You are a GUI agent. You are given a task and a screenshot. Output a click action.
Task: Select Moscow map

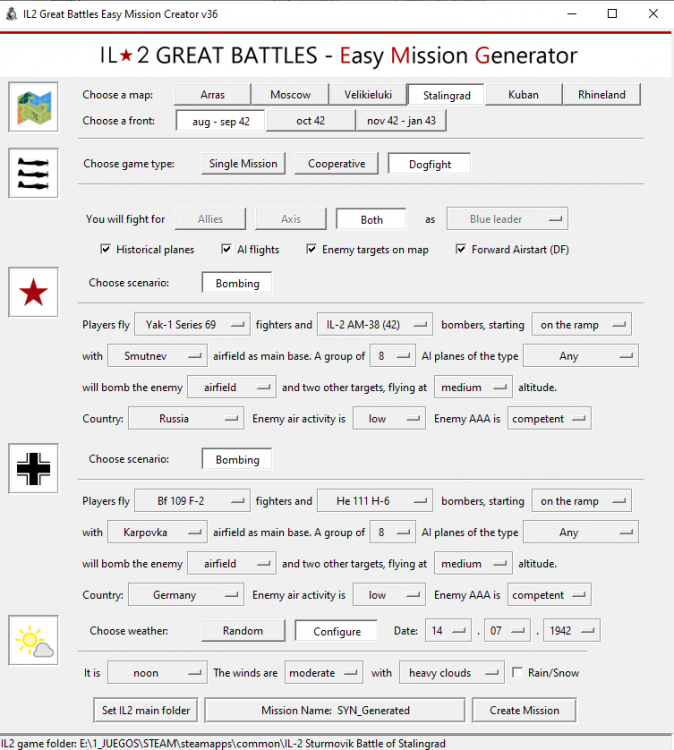290,95
